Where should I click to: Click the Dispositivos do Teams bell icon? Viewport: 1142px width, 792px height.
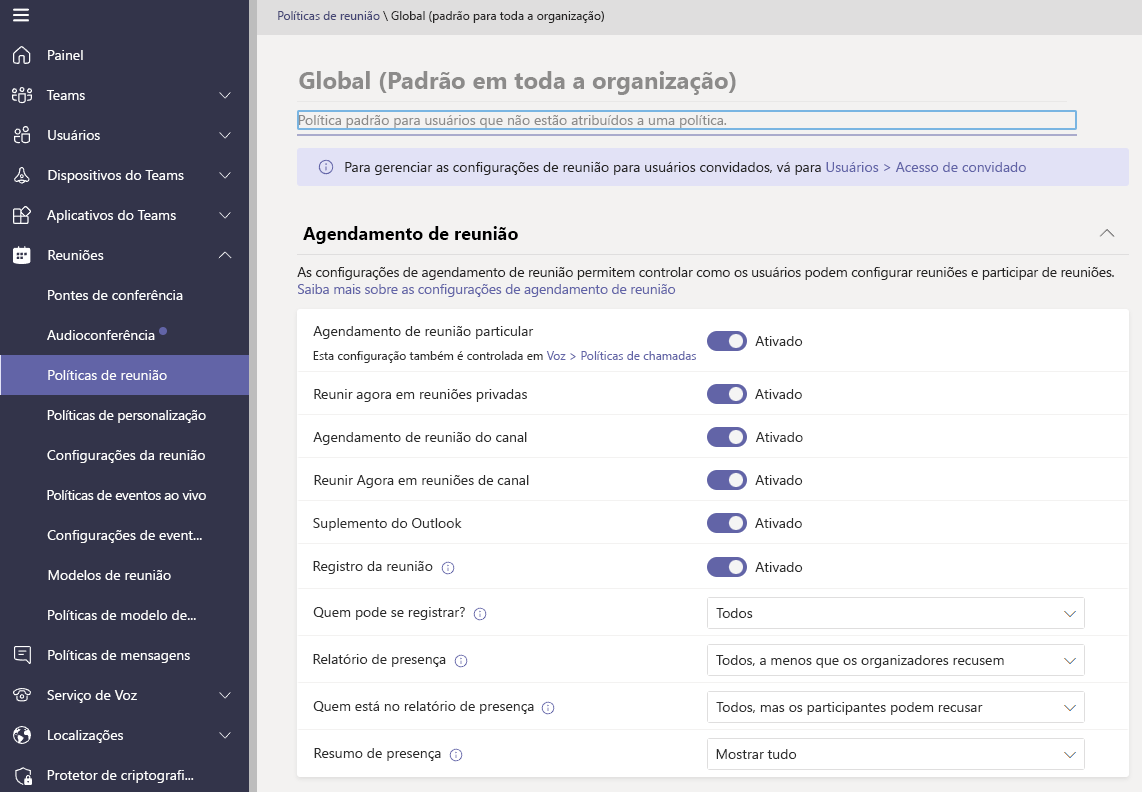pos(22,175)
